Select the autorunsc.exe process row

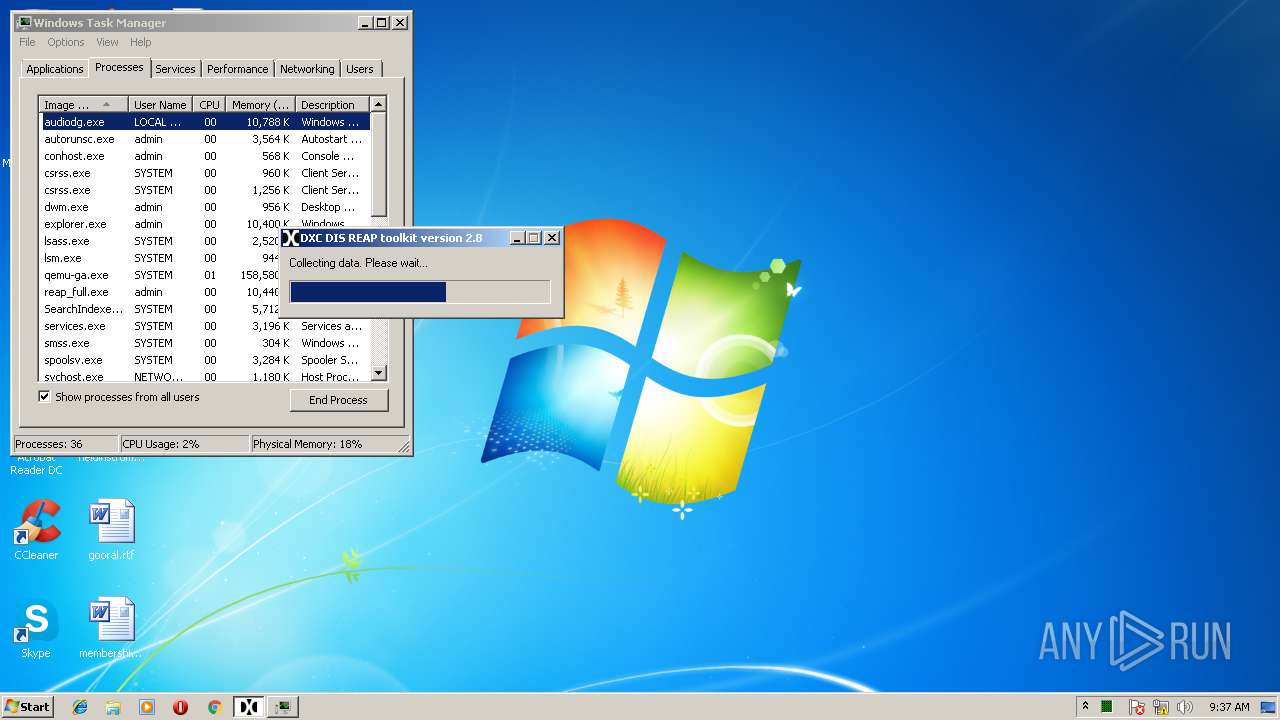point(205,139)
